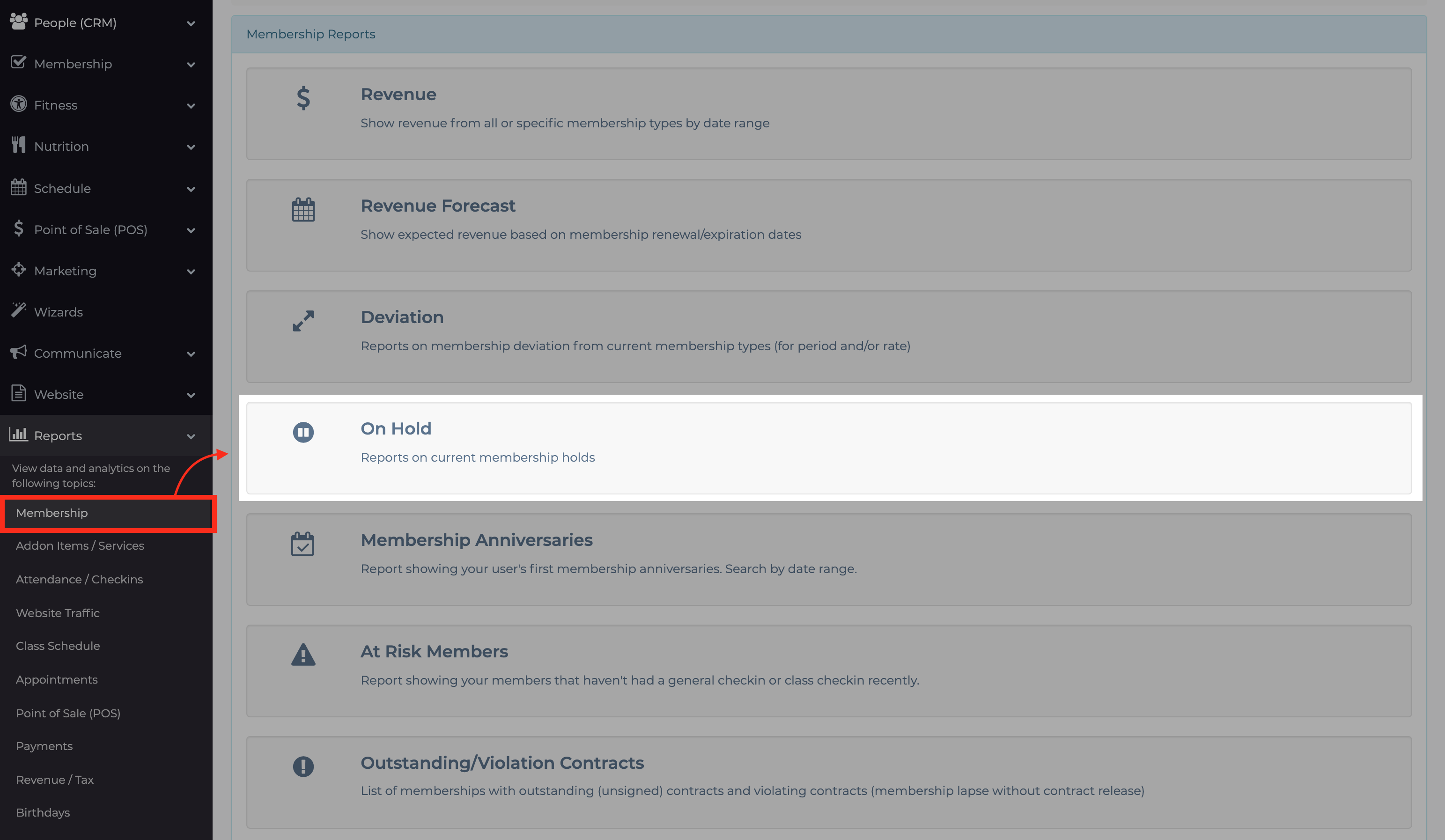The height and width of the screenshot is (840, 1445).
Task: Select Website Traffic report topic
Action: [x=58, y=613]
